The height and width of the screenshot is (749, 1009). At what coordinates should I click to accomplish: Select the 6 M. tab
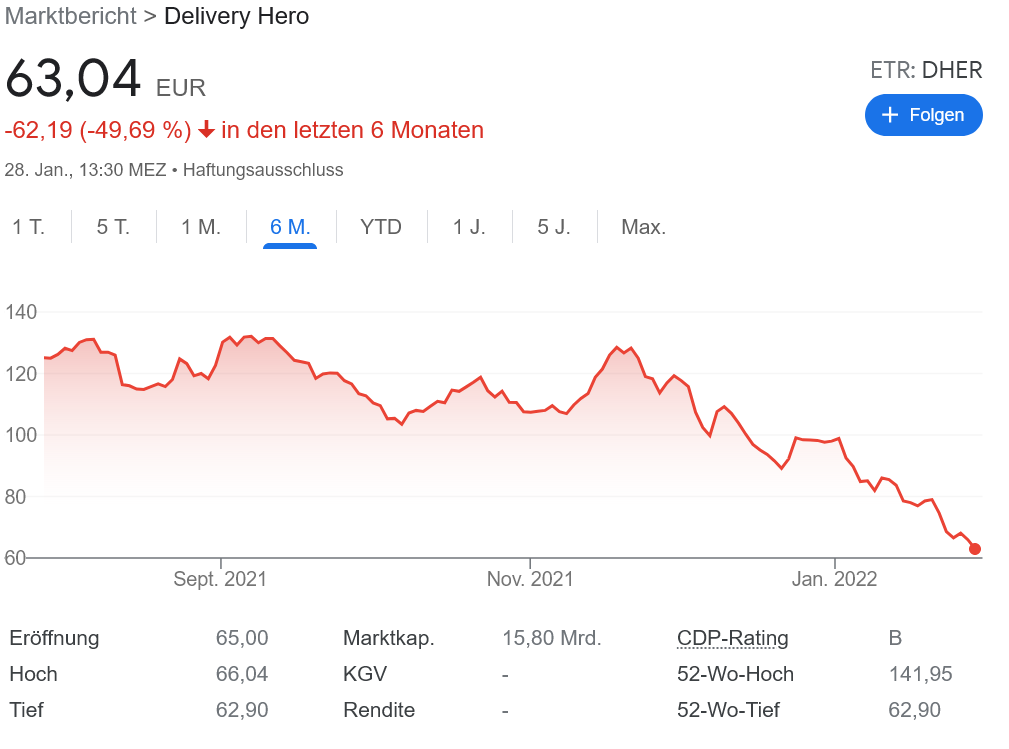coord(290,227)
